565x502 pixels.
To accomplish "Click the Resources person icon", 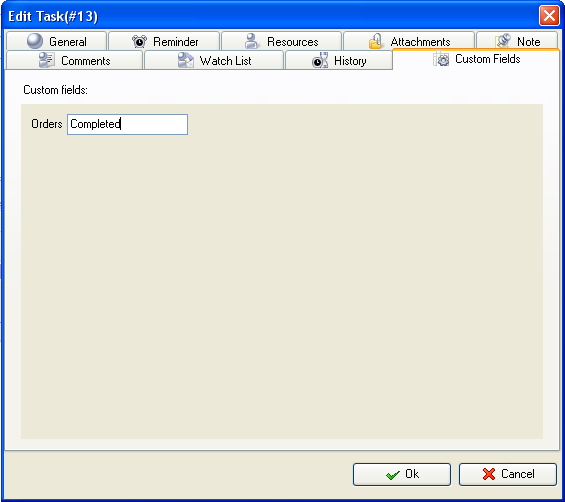I will [252, 41].
